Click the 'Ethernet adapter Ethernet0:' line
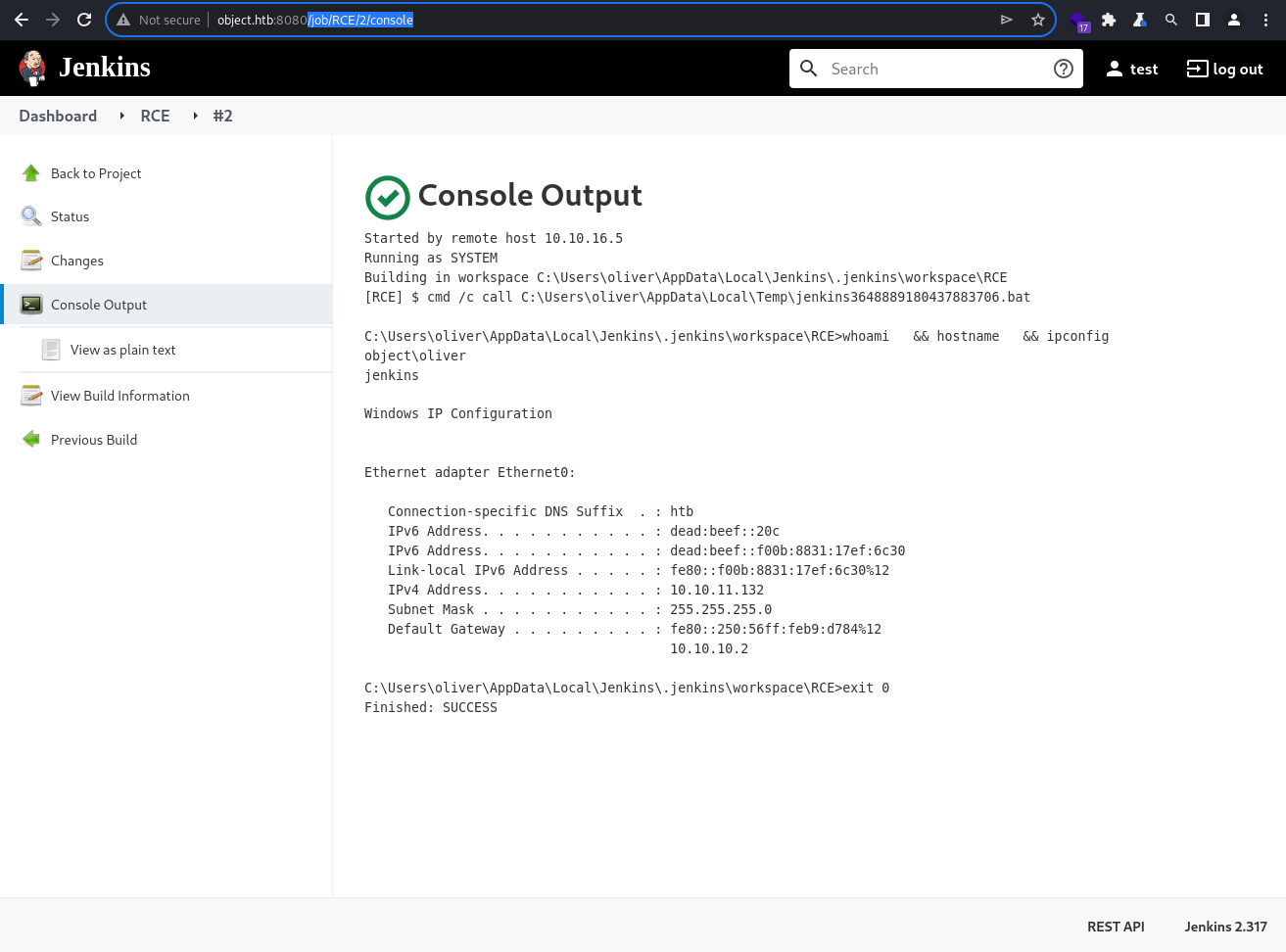The width and height of the screenshot is (1286, 952). point(470,472)
